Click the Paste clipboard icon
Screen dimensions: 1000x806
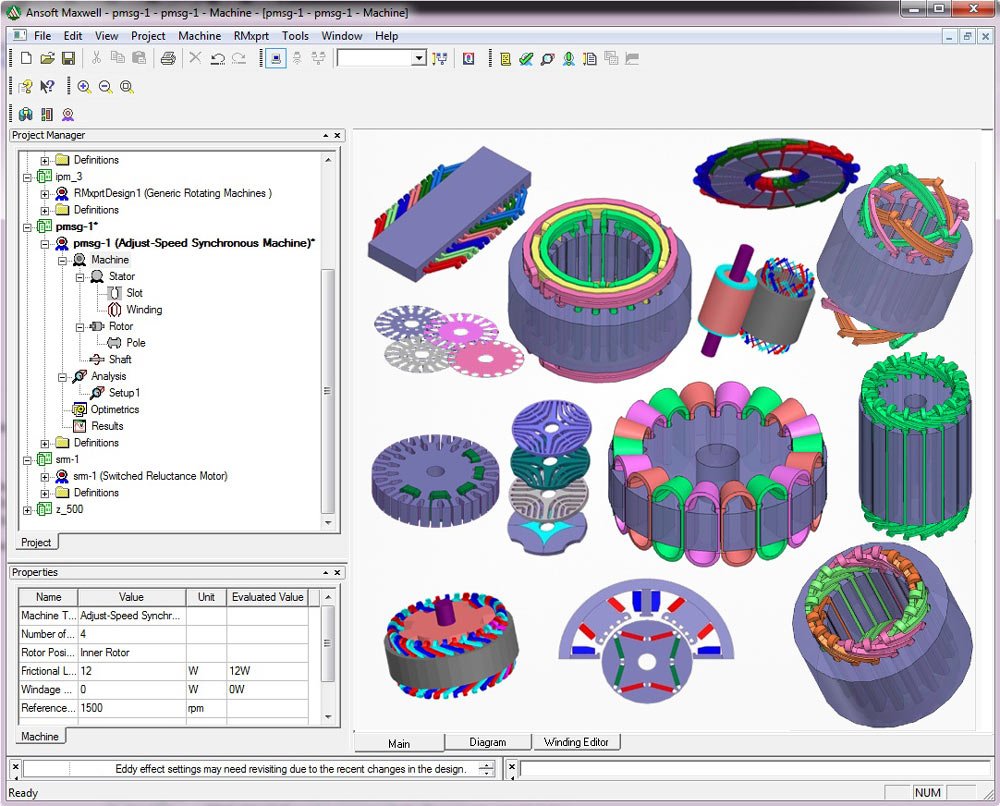pos(138,59)
